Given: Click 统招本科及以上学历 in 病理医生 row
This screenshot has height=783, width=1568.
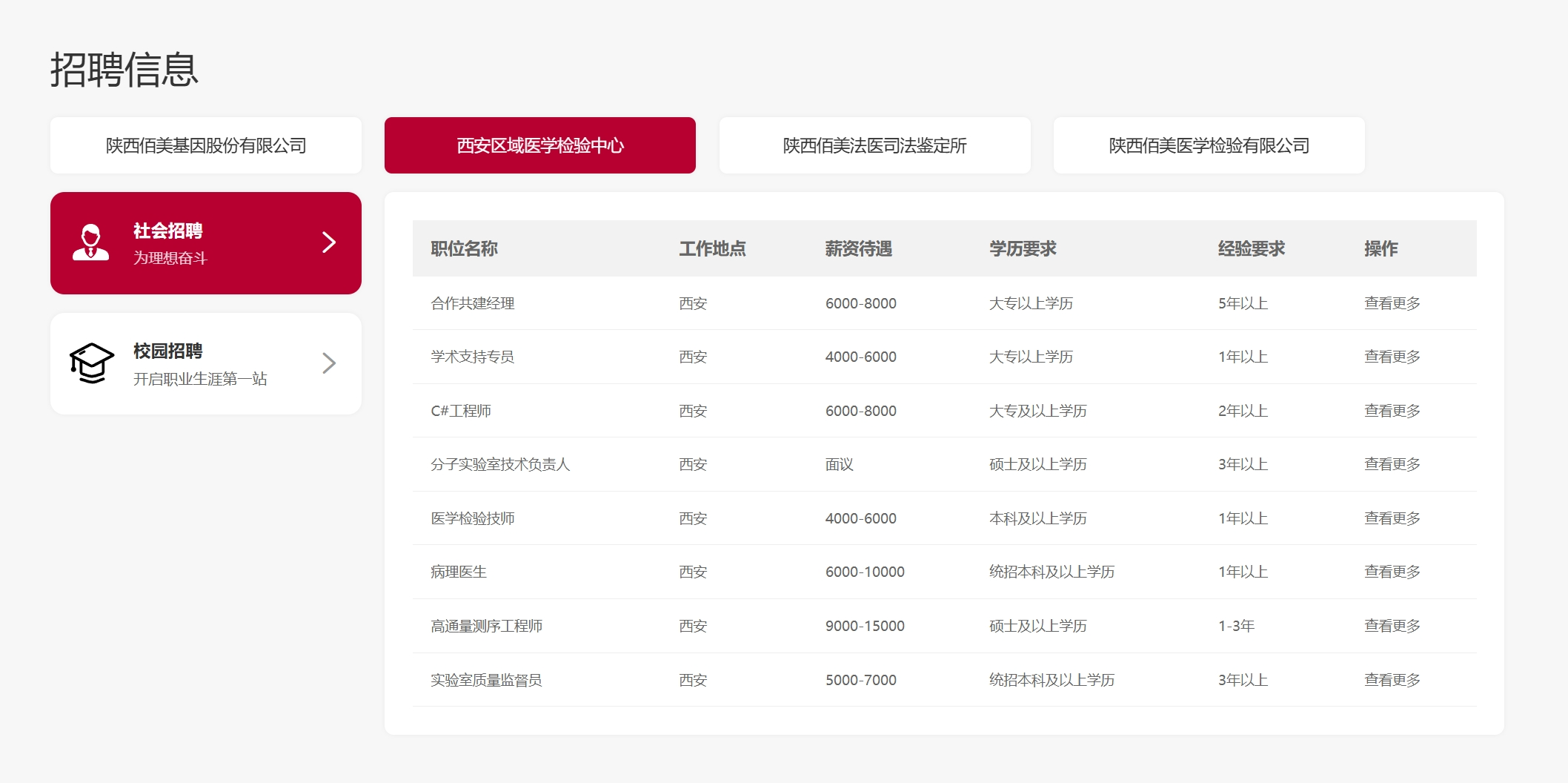Looking at the screenshot, I should 1052,572.
